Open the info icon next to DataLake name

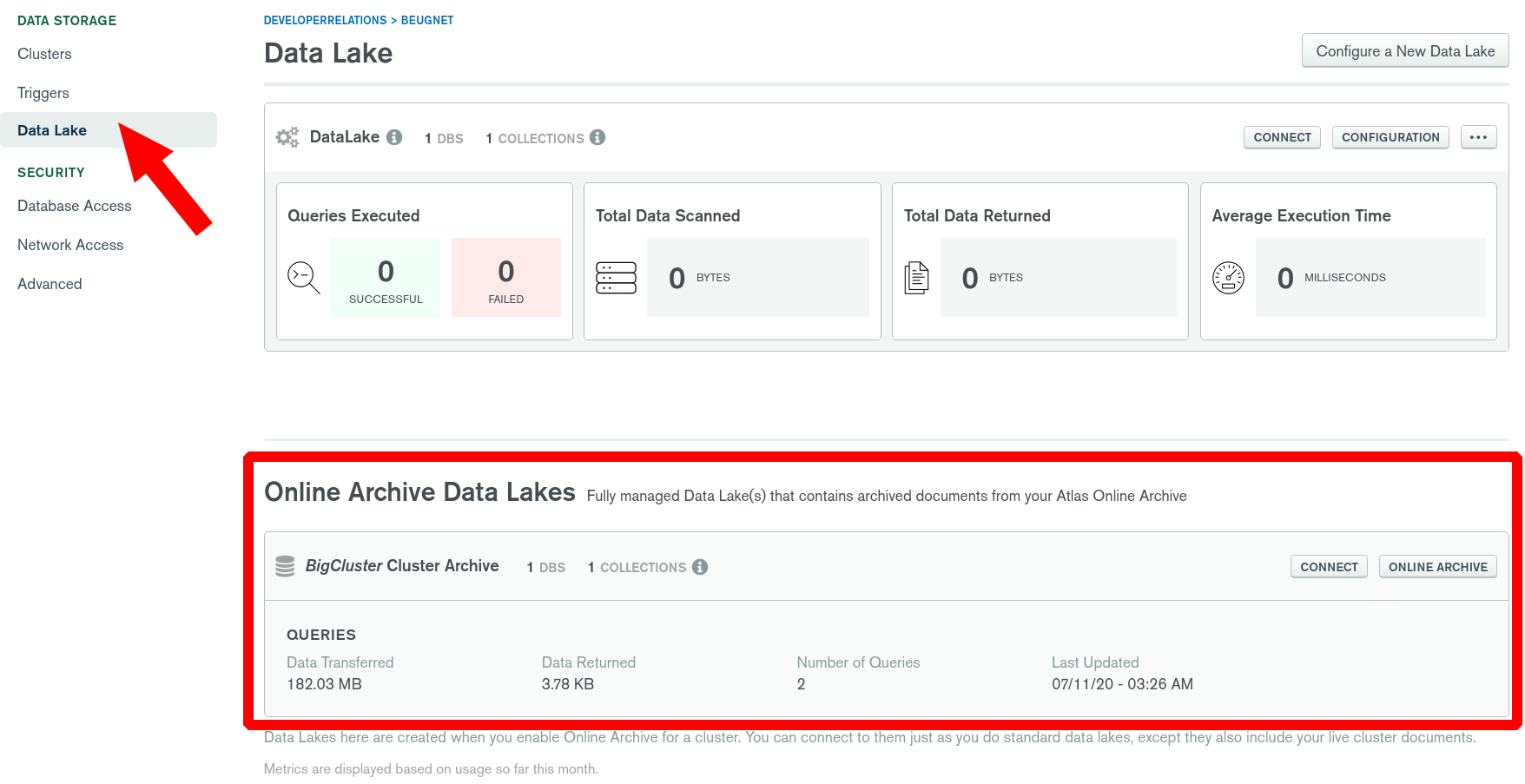[394, 137]
